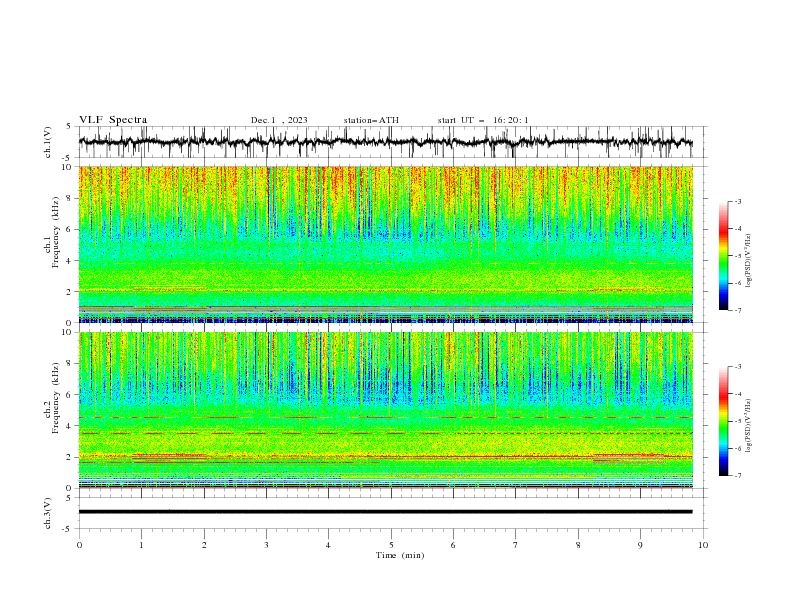
Task: Click the "0" tick on time axis
Action: (x=79, y=545)
